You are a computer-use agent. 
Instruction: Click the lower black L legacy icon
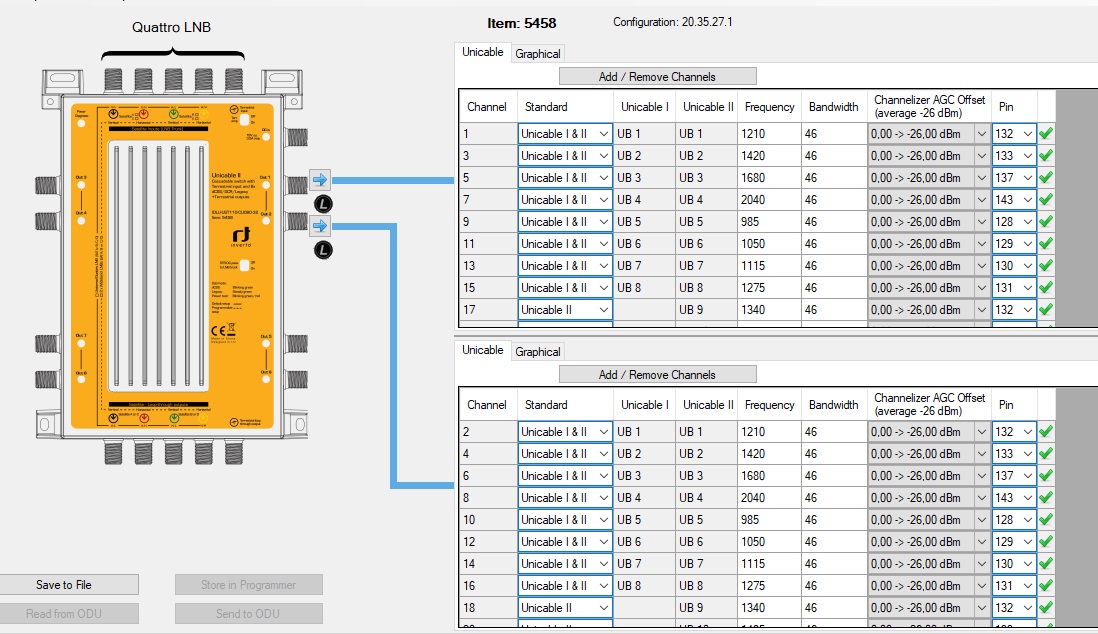click(x=322, y=249)
